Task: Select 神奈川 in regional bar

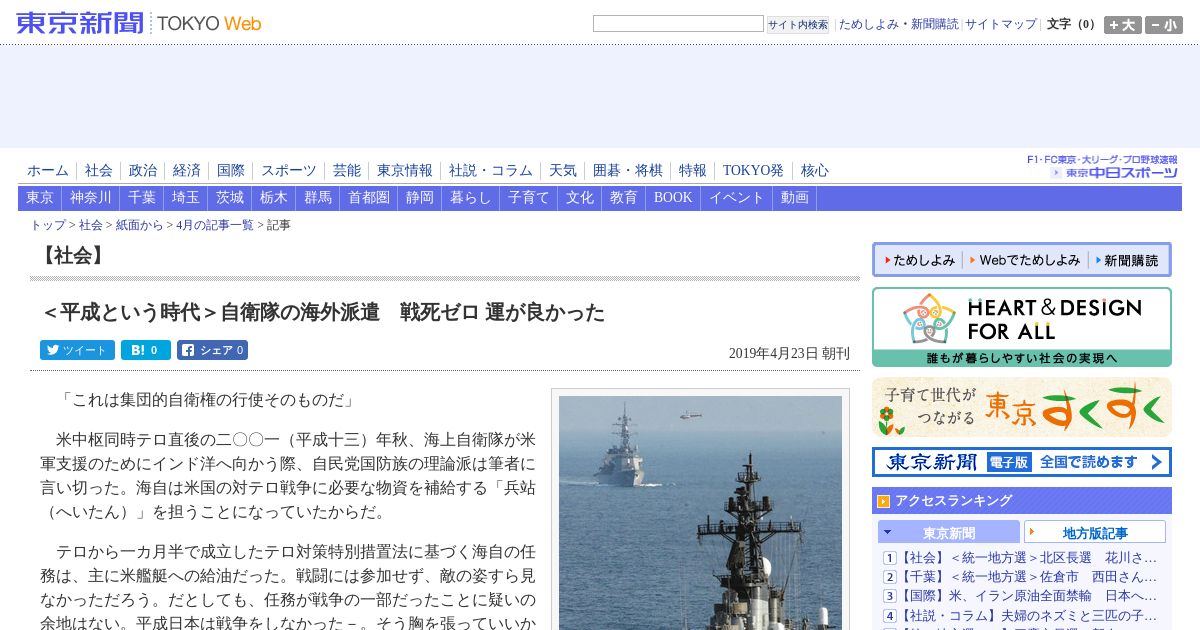Action: tap(91, 198)
